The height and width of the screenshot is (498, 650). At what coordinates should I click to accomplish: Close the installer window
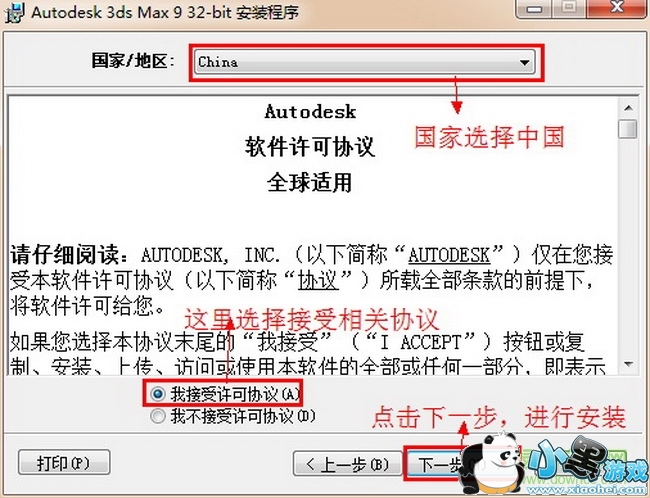[x=618, y=8]
